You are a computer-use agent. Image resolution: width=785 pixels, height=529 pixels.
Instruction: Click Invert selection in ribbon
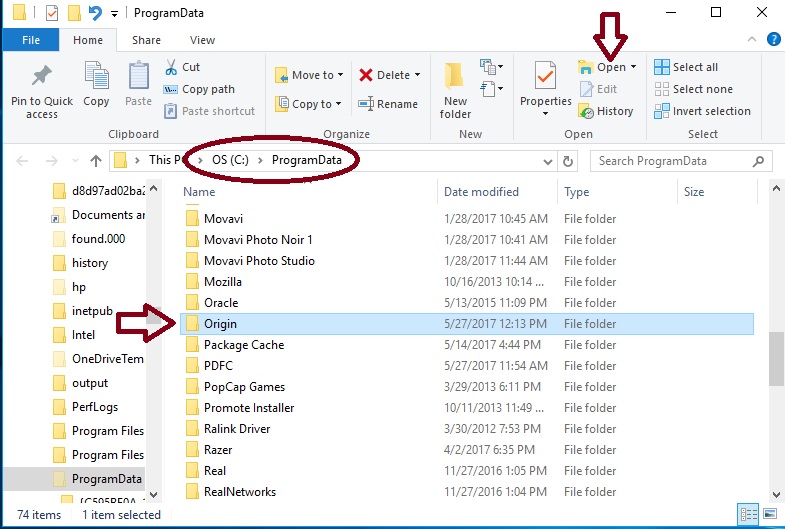click(702, 111)
